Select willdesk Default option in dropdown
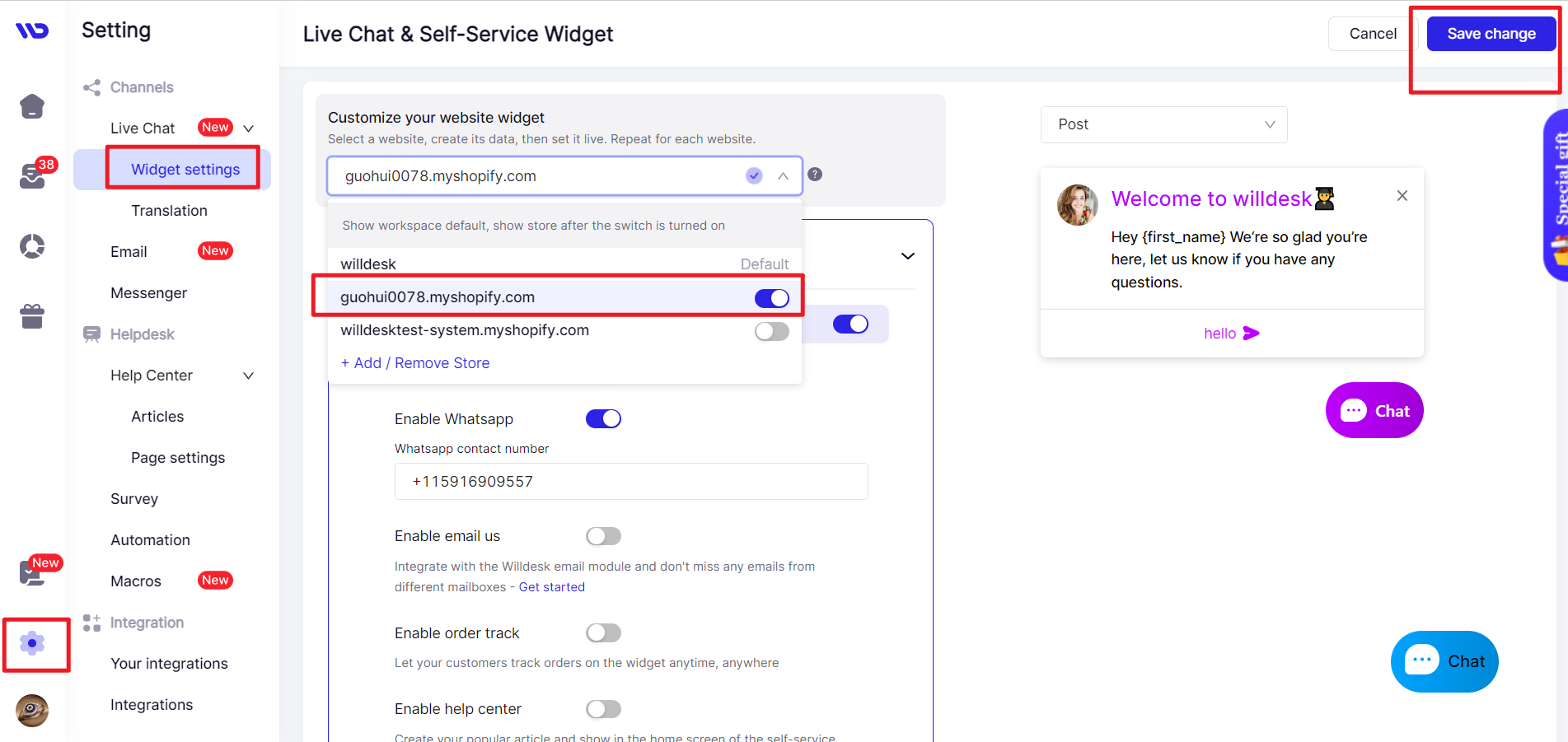 tap(564, 264)
